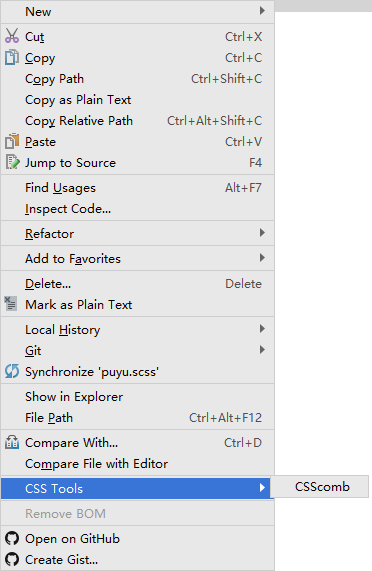Image resolution: width=372 pixels, height=571 pixels.
Task: Click the Synchronize refresh arrows icon
Action: (x=12, y=371)
